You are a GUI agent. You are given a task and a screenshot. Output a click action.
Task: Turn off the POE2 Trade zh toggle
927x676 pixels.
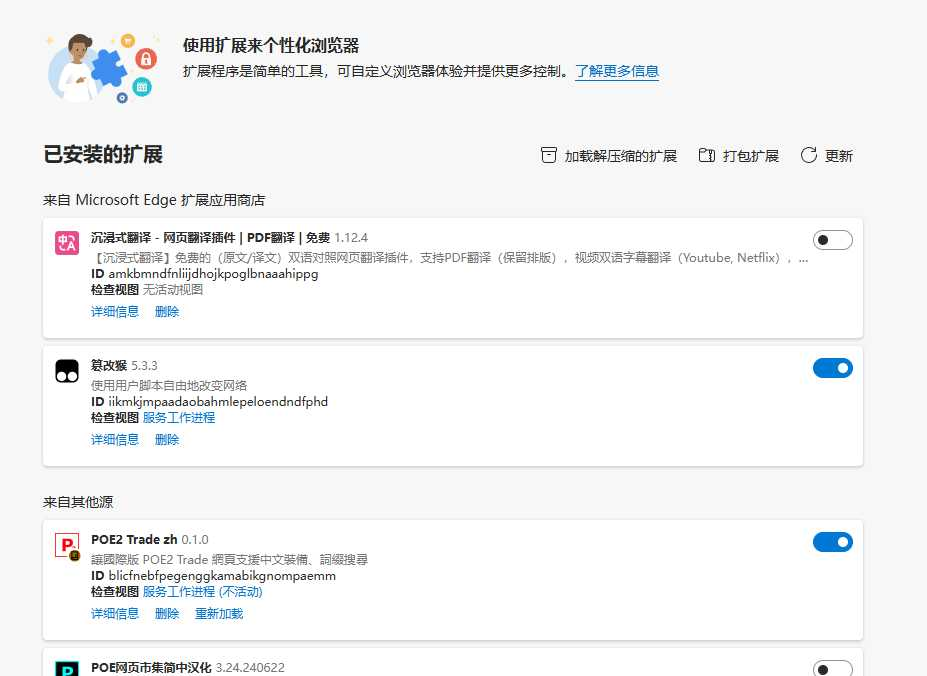point(832,542)
